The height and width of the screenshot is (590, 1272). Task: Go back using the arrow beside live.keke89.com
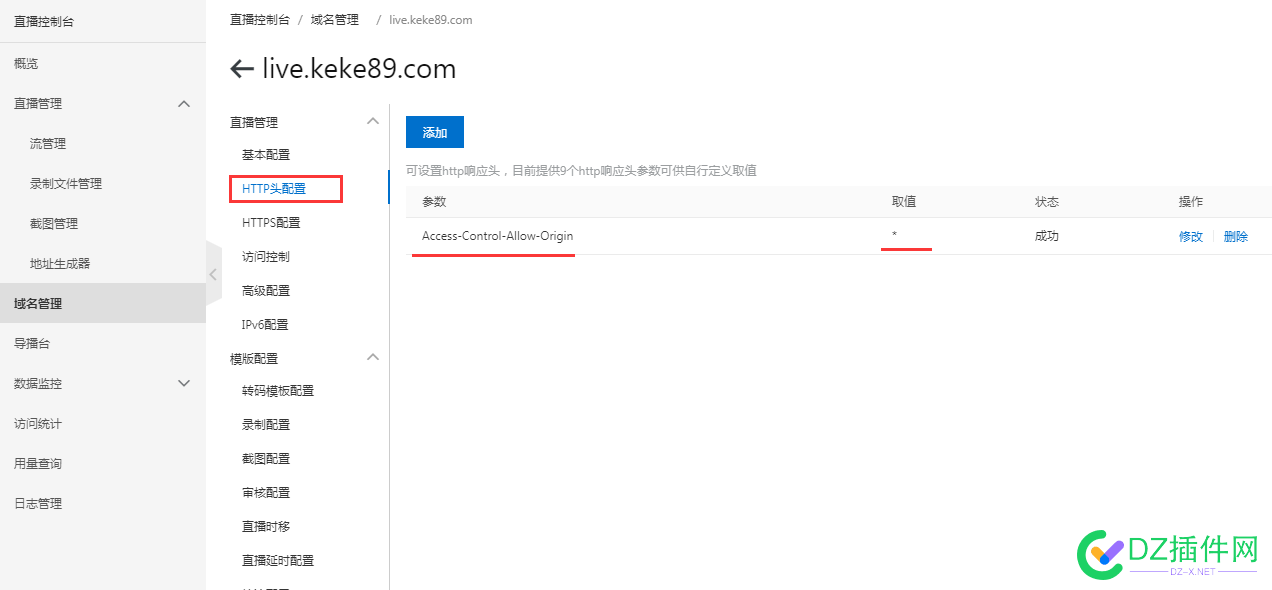241,69
